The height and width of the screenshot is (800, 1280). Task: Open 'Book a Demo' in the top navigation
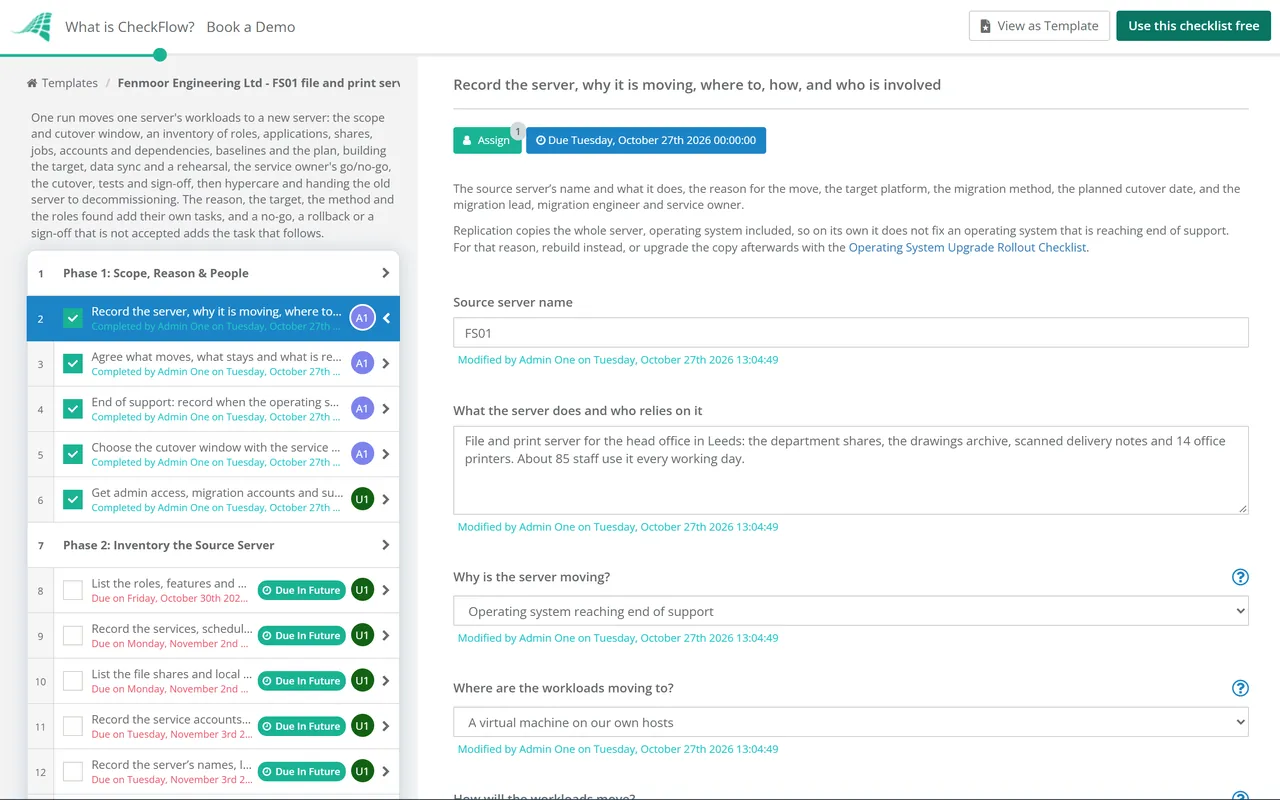(251, 27)
